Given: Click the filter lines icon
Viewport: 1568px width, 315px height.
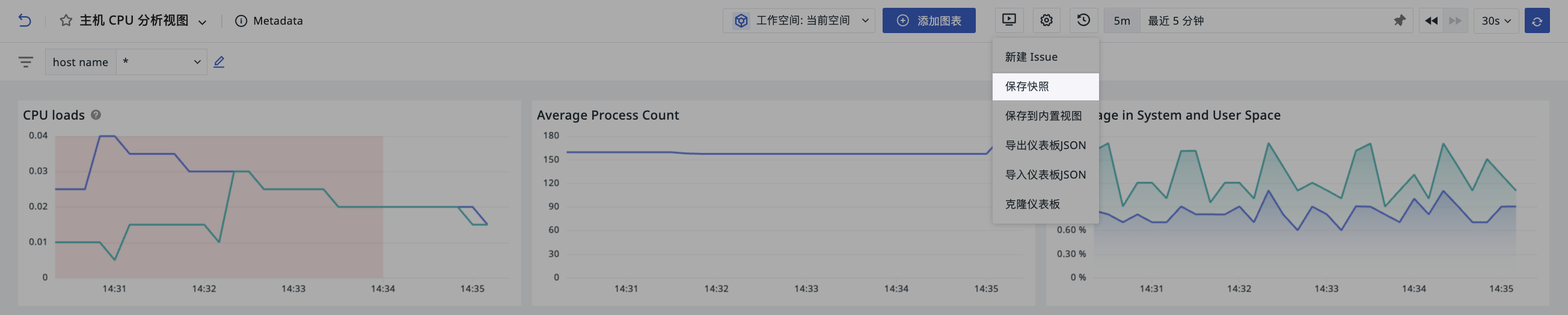Looking at the screenshot, I should [x=26, y=62].
